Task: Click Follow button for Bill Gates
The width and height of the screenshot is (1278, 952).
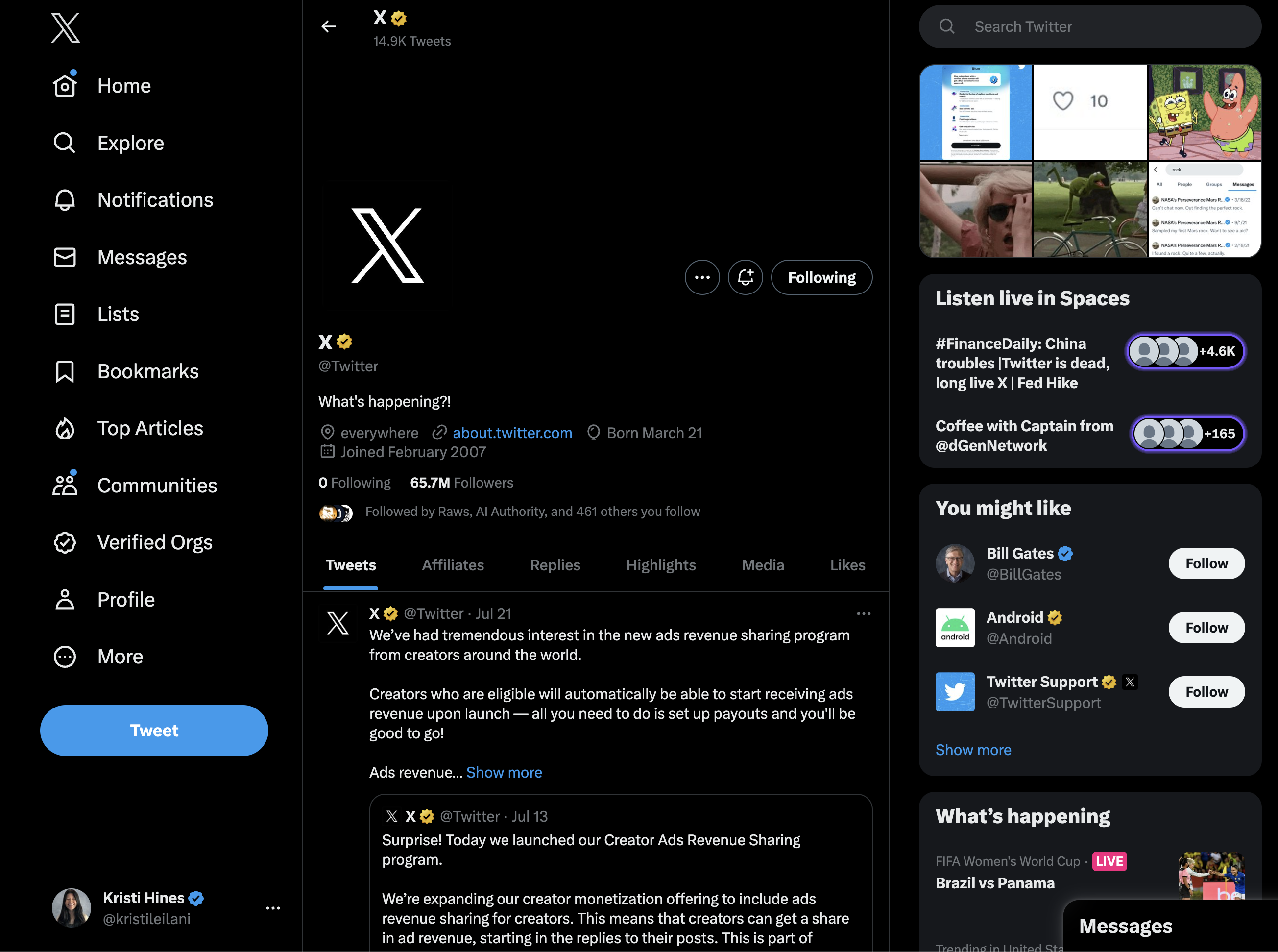Action: coord(1205,562)
